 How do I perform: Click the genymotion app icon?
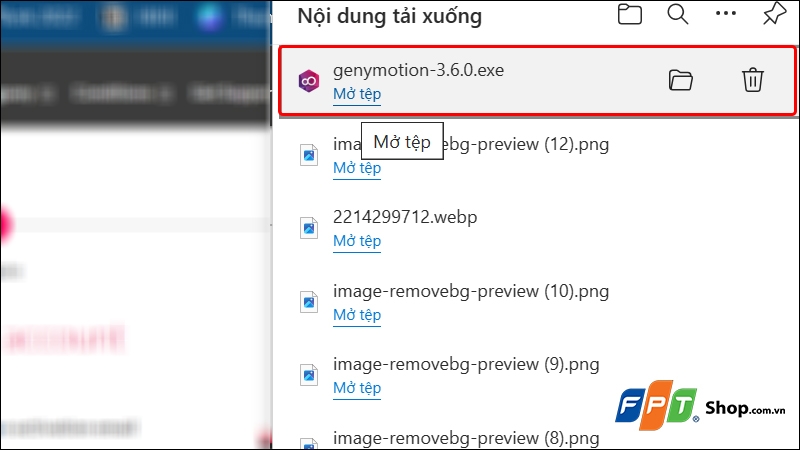pos(309,81)
